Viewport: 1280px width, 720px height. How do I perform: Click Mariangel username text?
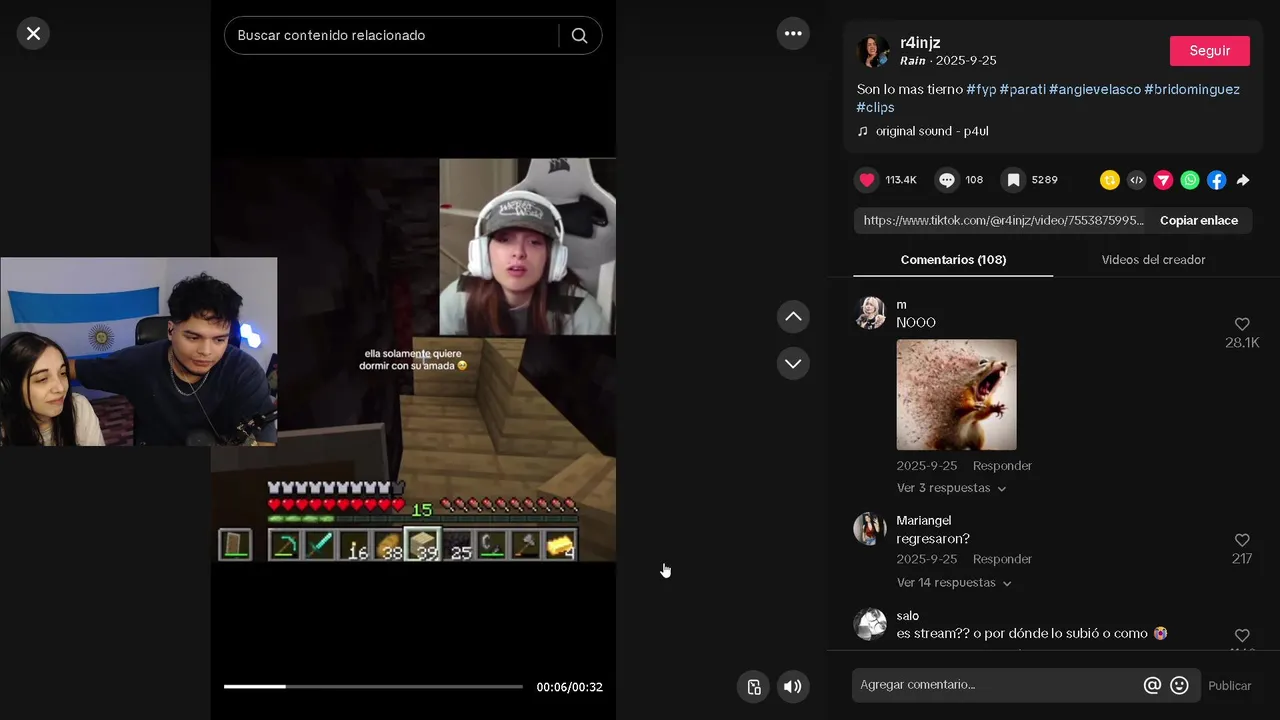(924, 521)
